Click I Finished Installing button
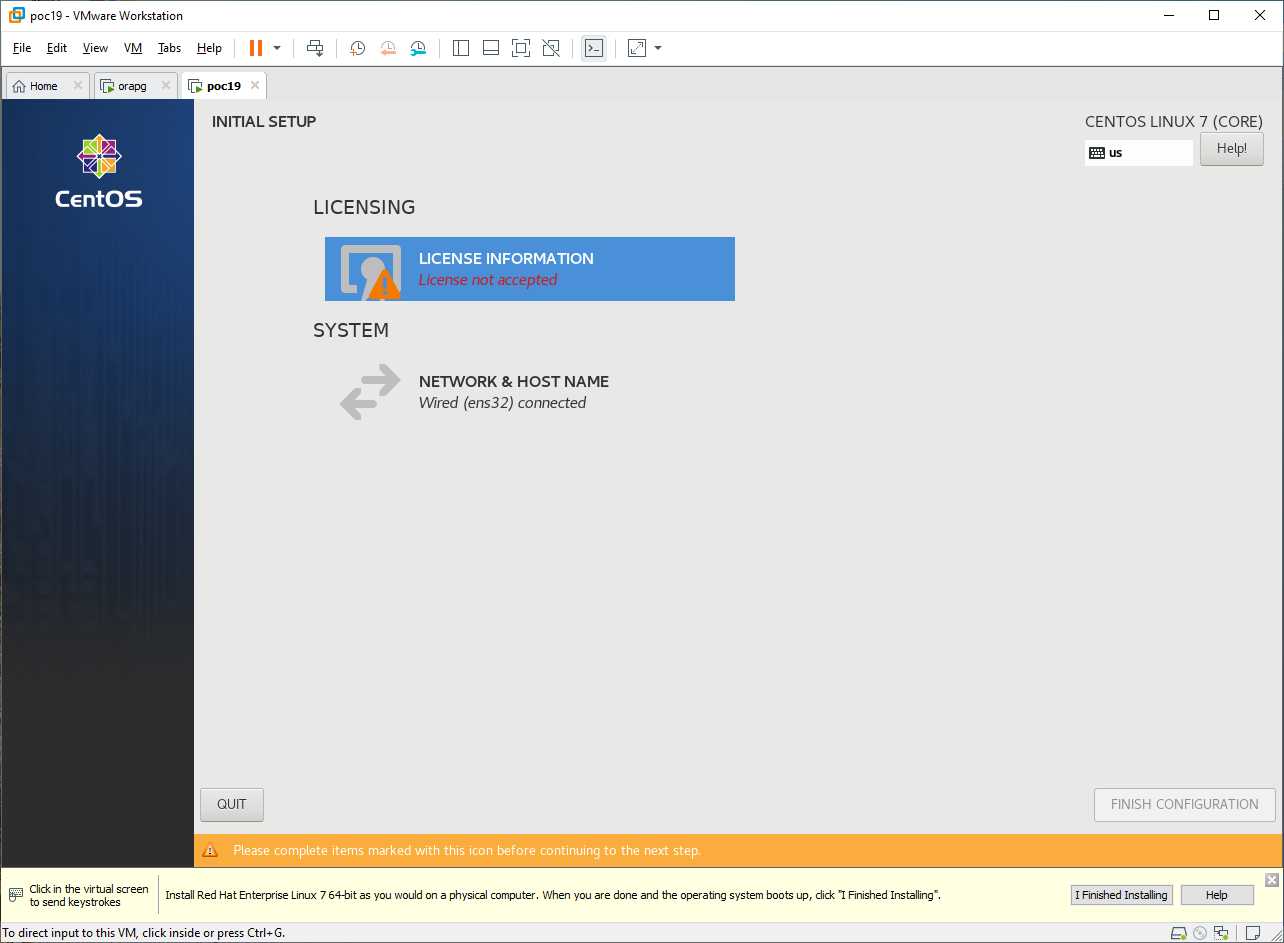This screenshot has width=1284, height=943. [1120, 895]
